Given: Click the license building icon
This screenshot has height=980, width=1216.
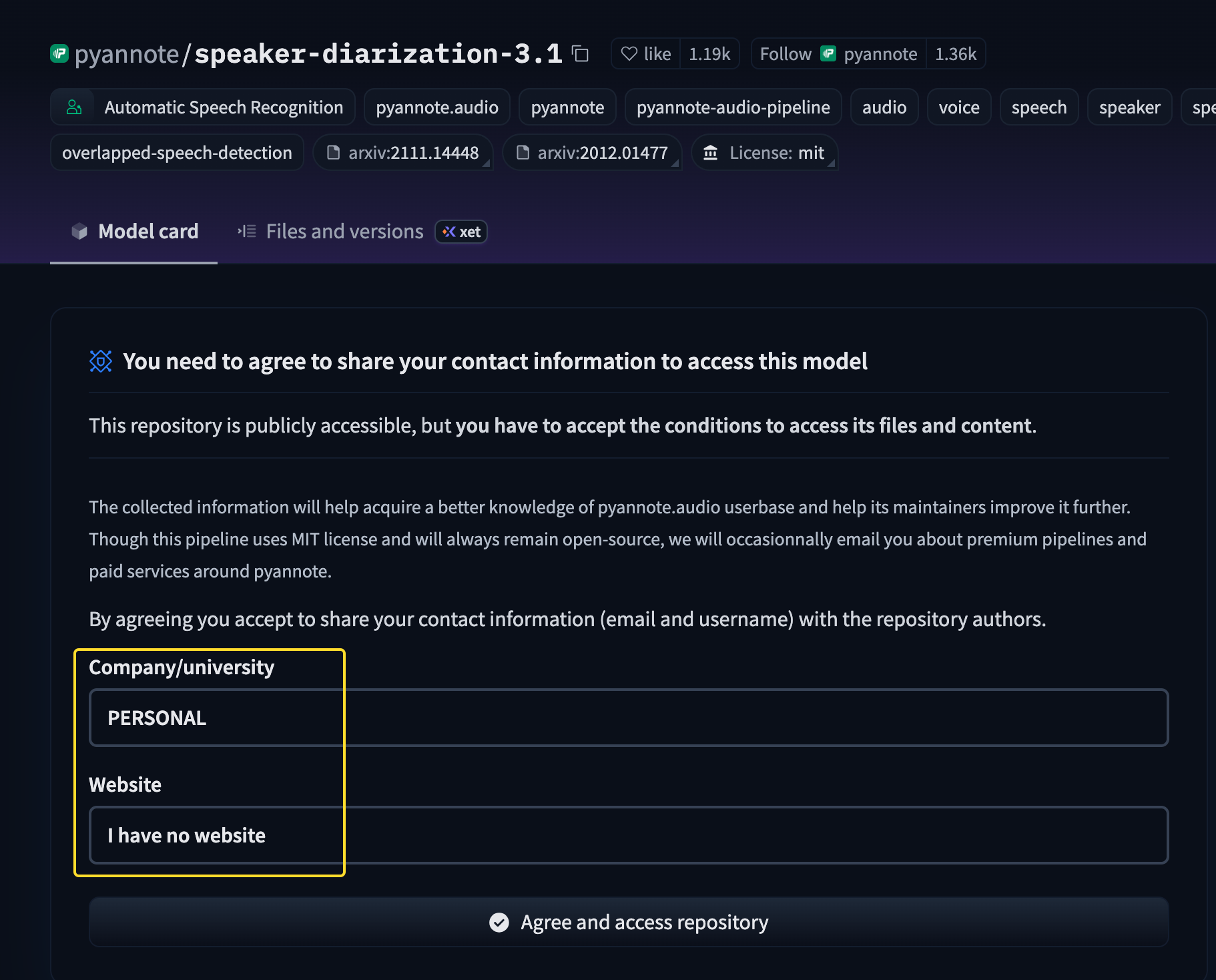Looking at the screenshot, I should click(711, 153).
